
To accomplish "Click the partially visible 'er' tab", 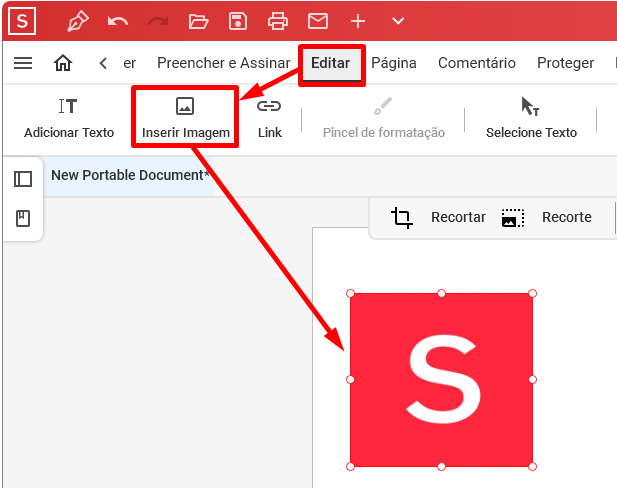I will tap(129, 63).
